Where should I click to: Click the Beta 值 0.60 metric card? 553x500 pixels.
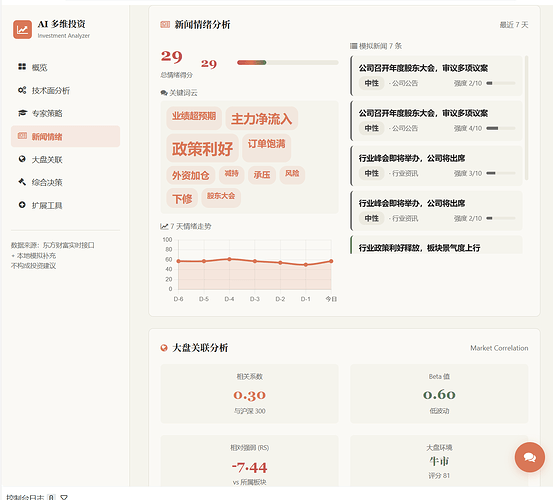click(x=439, y=394)
